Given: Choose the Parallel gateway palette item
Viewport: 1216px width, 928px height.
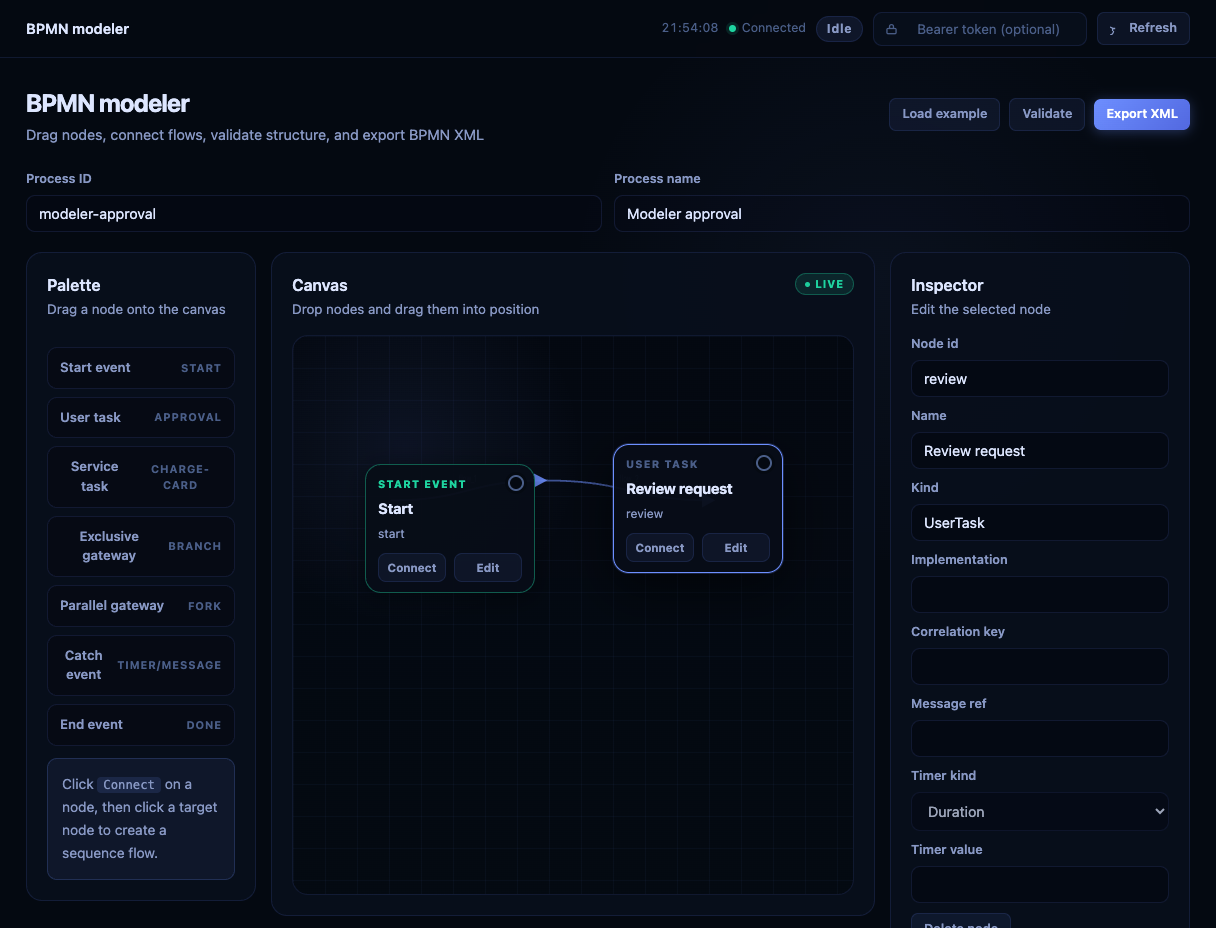Looking at the screenshot, I should [141, 606].
